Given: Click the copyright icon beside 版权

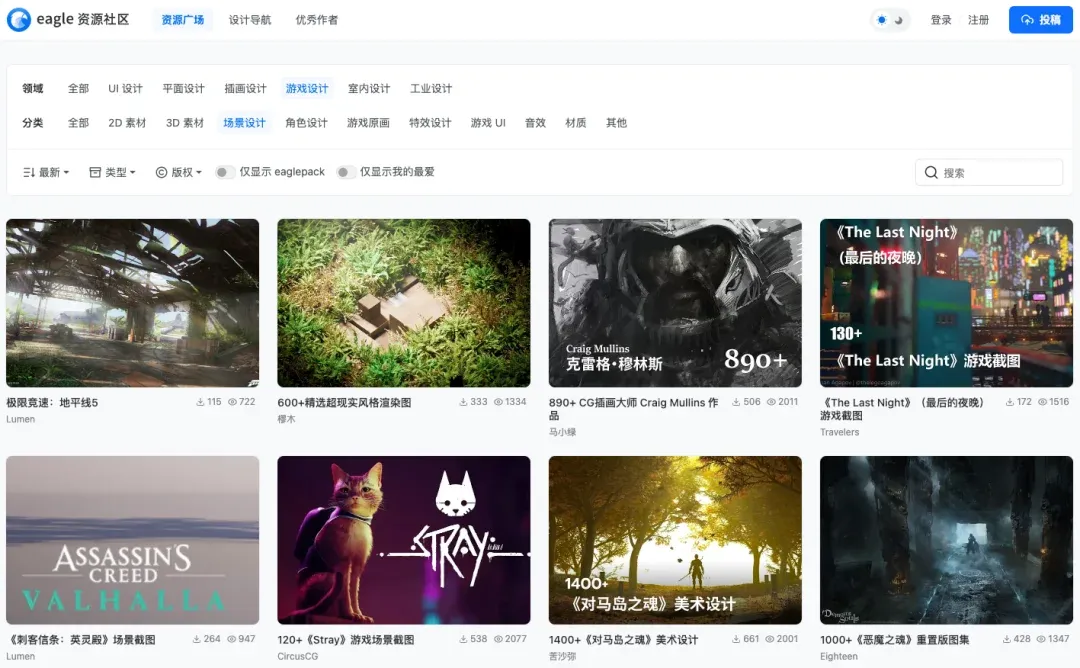Looking at the screenshot, I should (x=161, y=172).
